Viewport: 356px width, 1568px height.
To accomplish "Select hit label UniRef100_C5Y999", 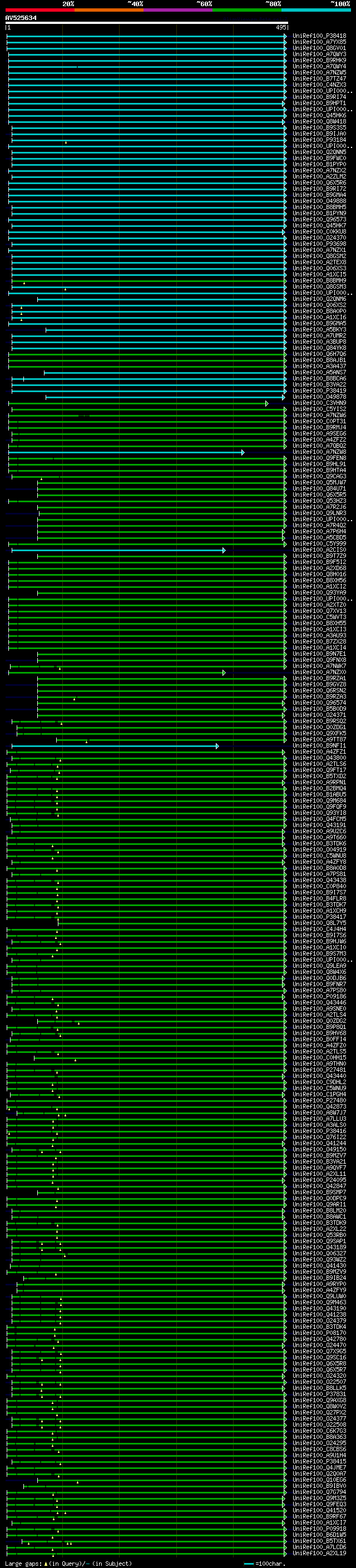I will [319, 543].
